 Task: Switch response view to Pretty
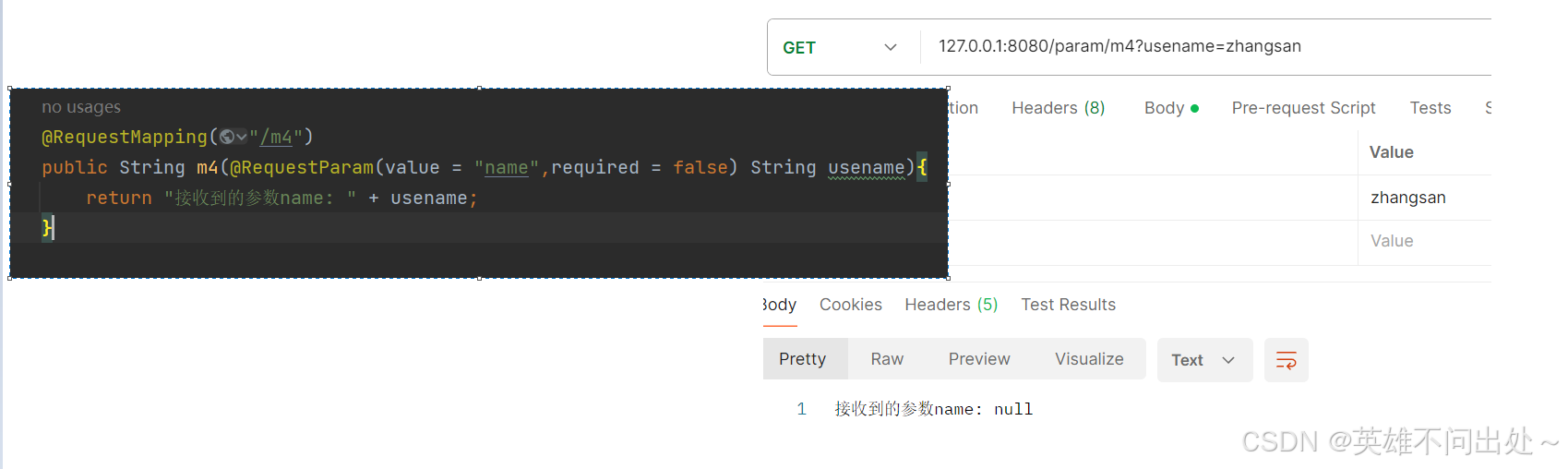point(802,359)
